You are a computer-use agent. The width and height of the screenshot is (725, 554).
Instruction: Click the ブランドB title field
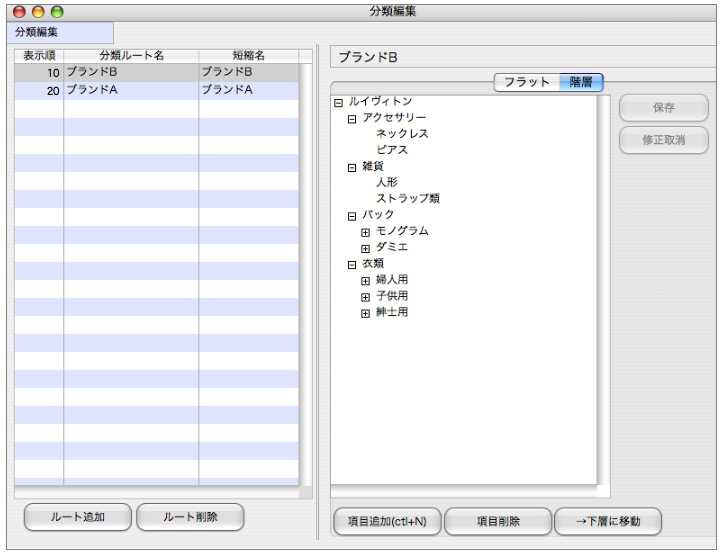[523, 57]
